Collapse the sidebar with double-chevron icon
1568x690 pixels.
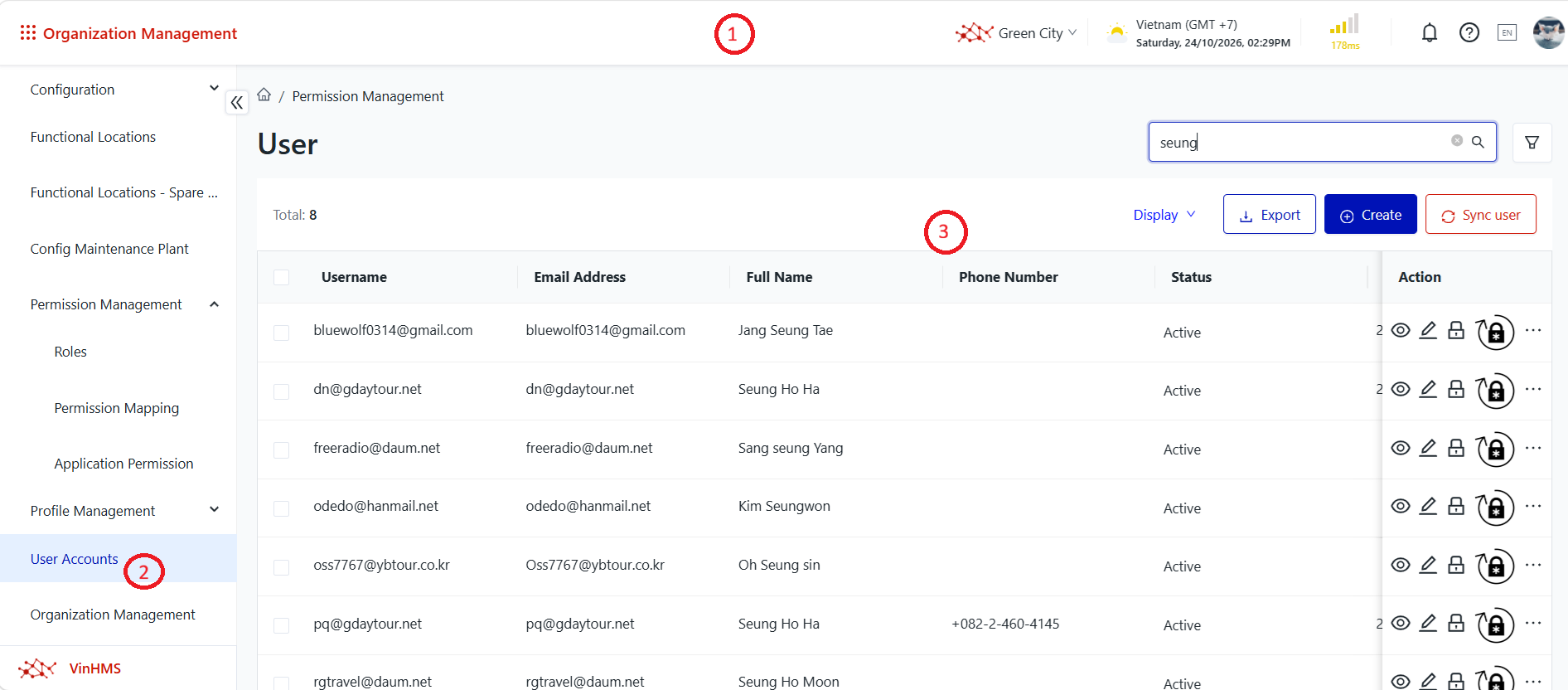[x=237, y=102]
